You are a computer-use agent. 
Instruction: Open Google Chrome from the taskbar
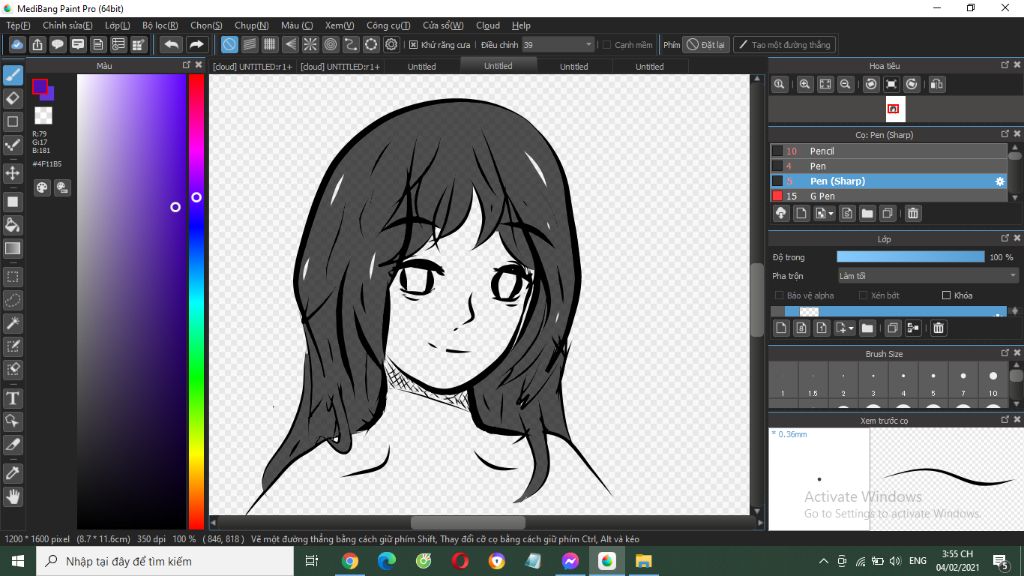pyautogui.click(x=349, y=561)
